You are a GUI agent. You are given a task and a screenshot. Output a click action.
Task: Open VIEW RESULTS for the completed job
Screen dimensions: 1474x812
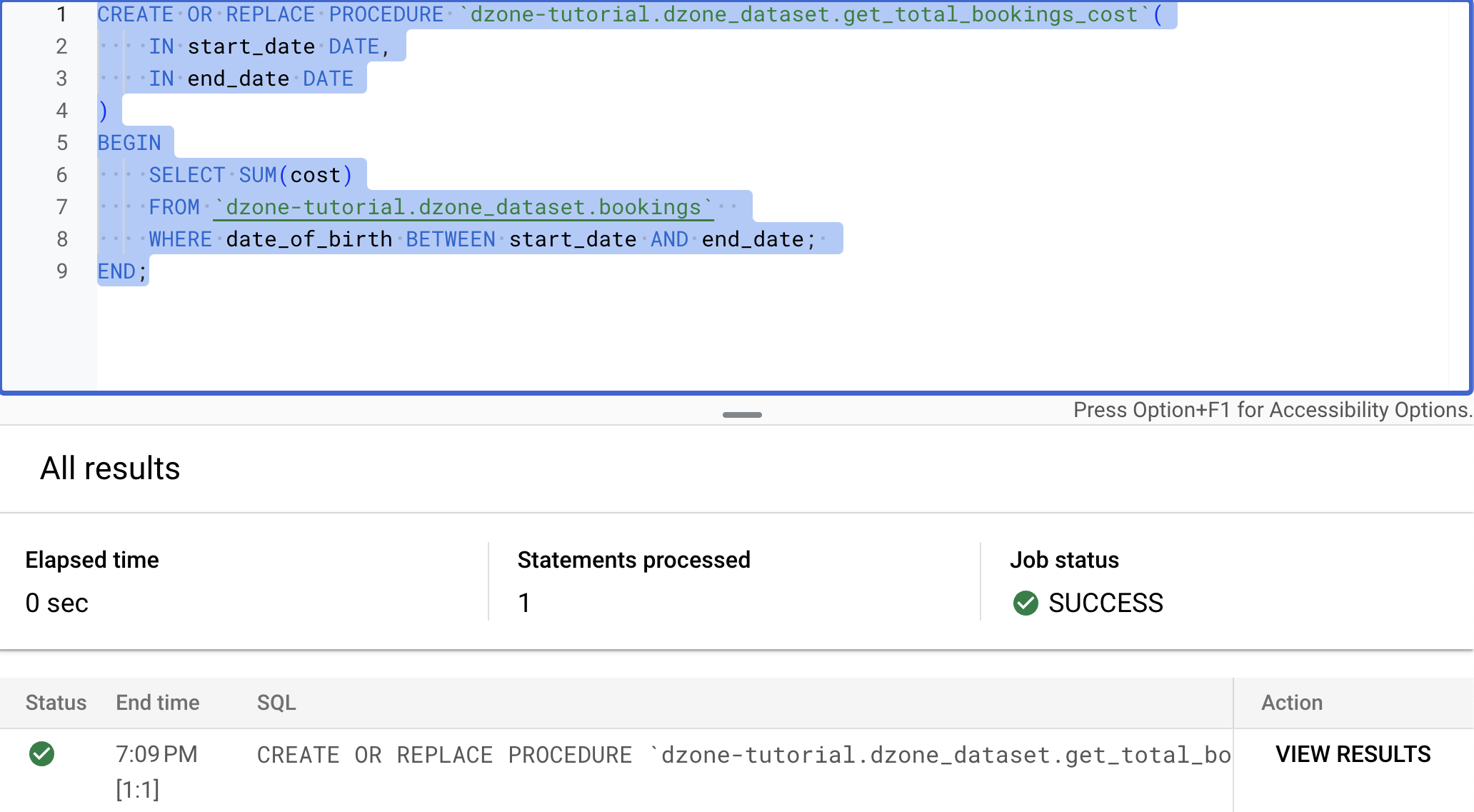[1352, 754]
